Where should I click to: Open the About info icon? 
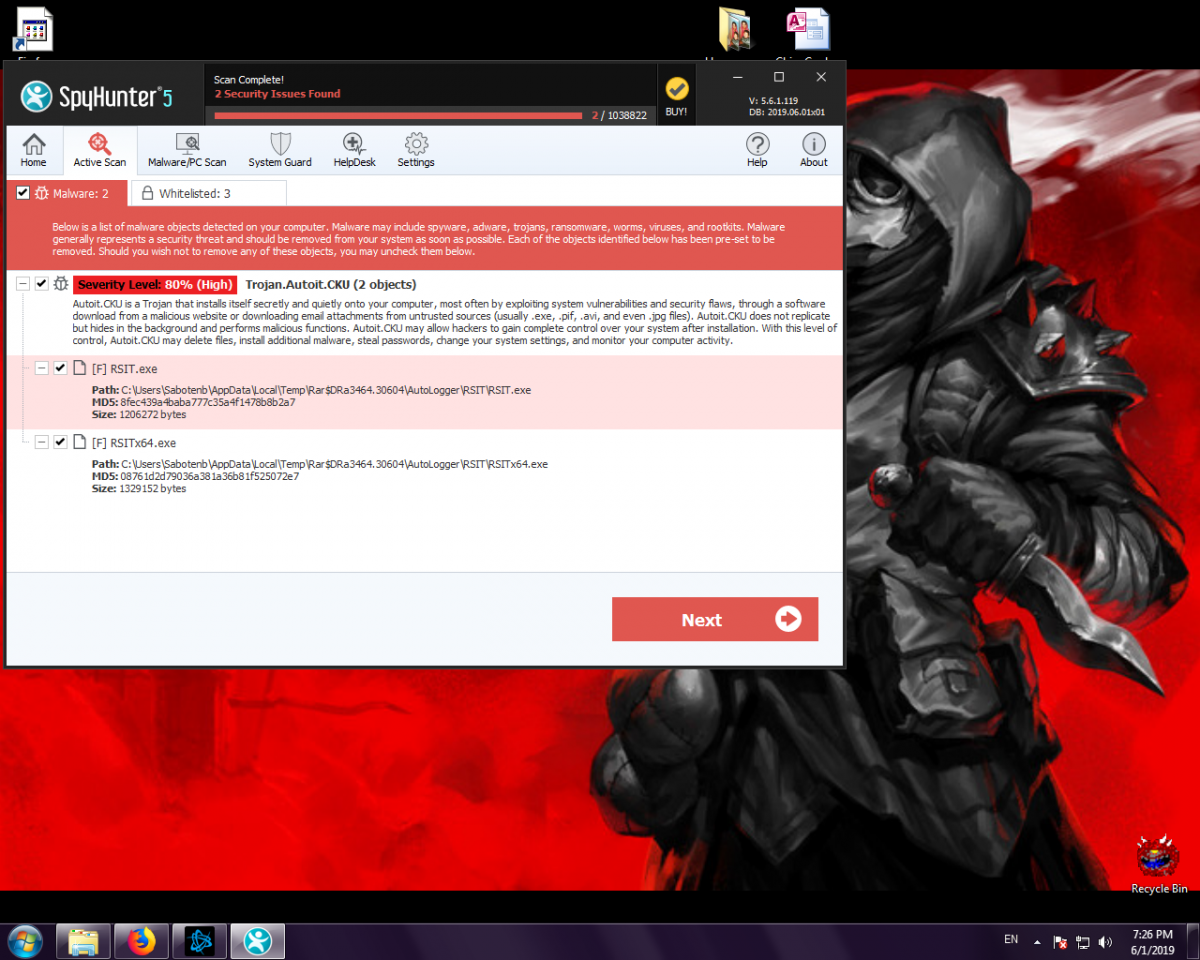[x=813, y=150]
